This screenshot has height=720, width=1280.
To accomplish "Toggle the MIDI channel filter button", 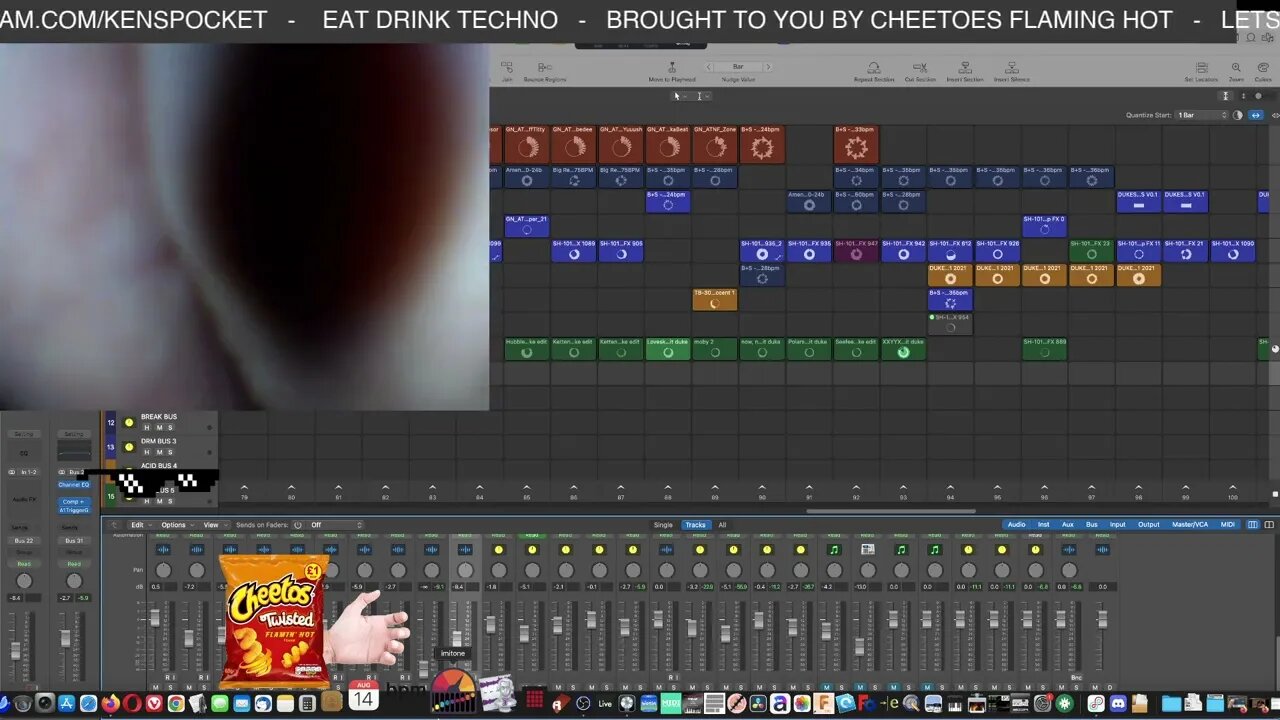I will [x=1227, y=525].
